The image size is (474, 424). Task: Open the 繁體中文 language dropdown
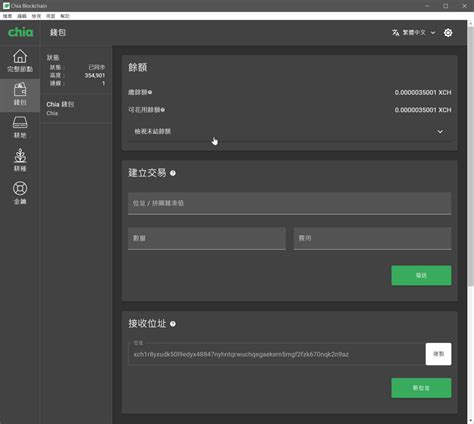(x=414, y=33)
